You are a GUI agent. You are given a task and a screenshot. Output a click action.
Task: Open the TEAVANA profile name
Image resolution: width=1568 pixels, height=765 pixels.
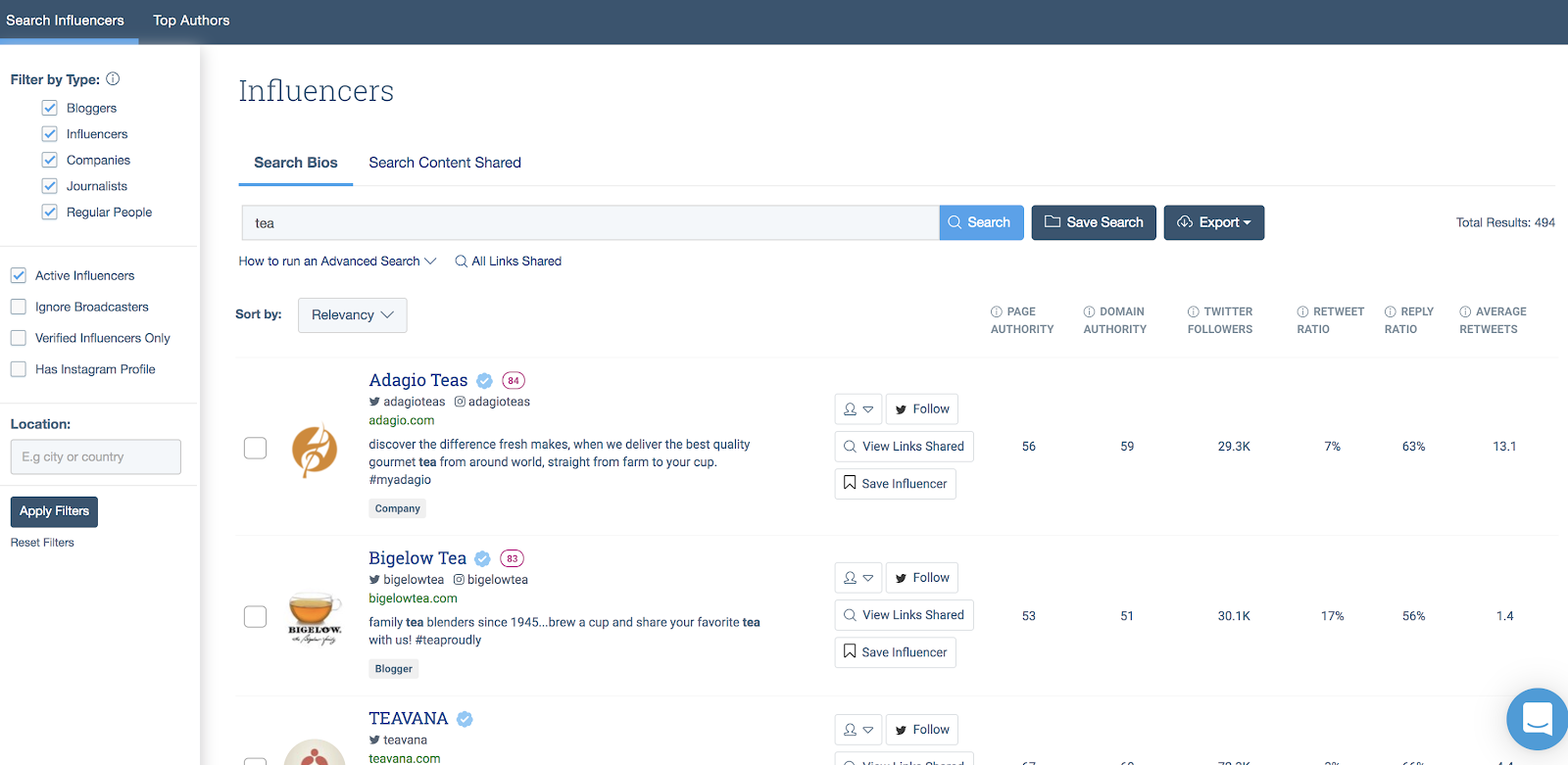(x=409, y=719)
